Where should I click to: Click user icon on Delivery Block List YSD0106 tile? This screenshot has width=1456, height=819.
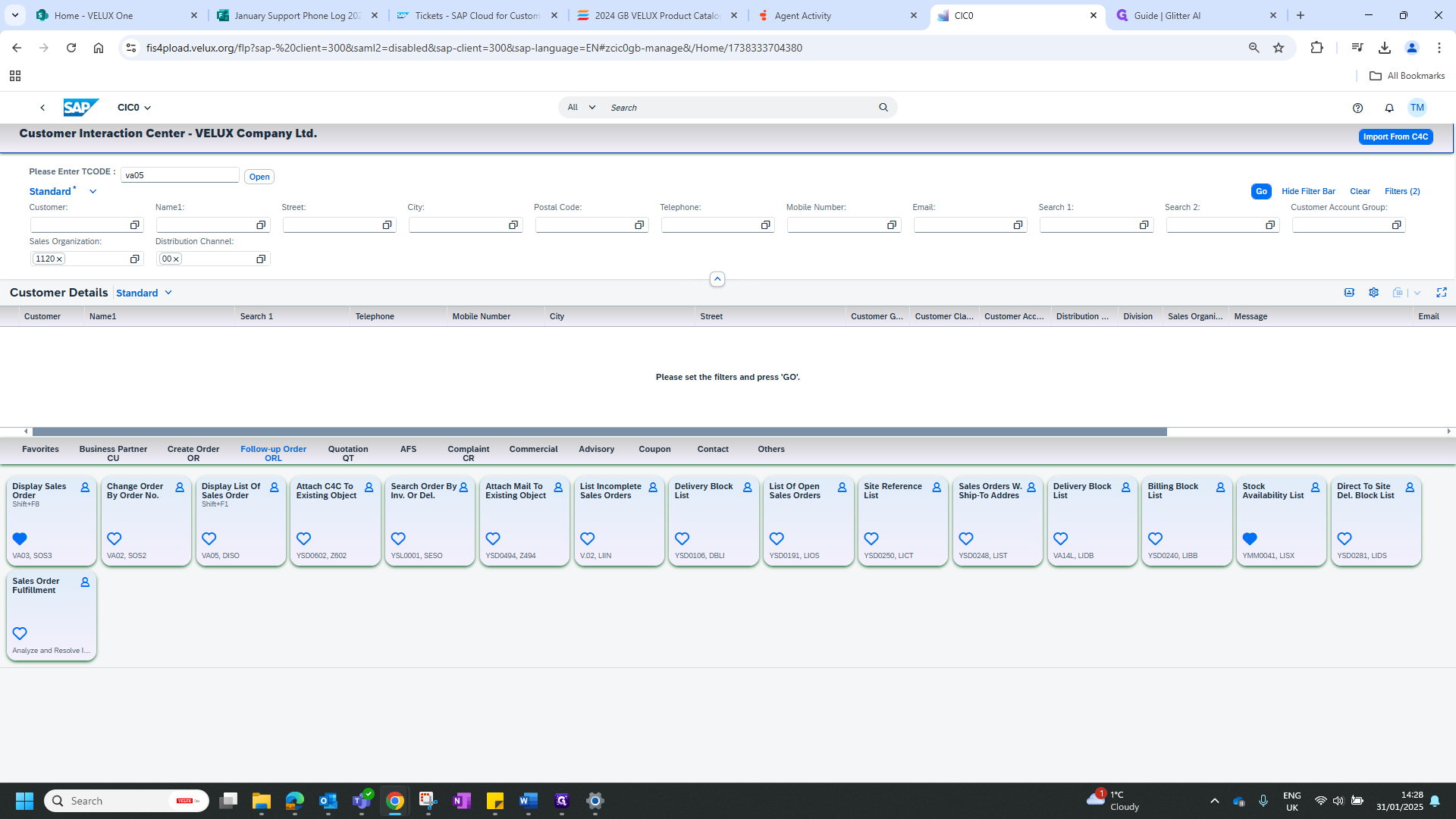tap(747, 488)
